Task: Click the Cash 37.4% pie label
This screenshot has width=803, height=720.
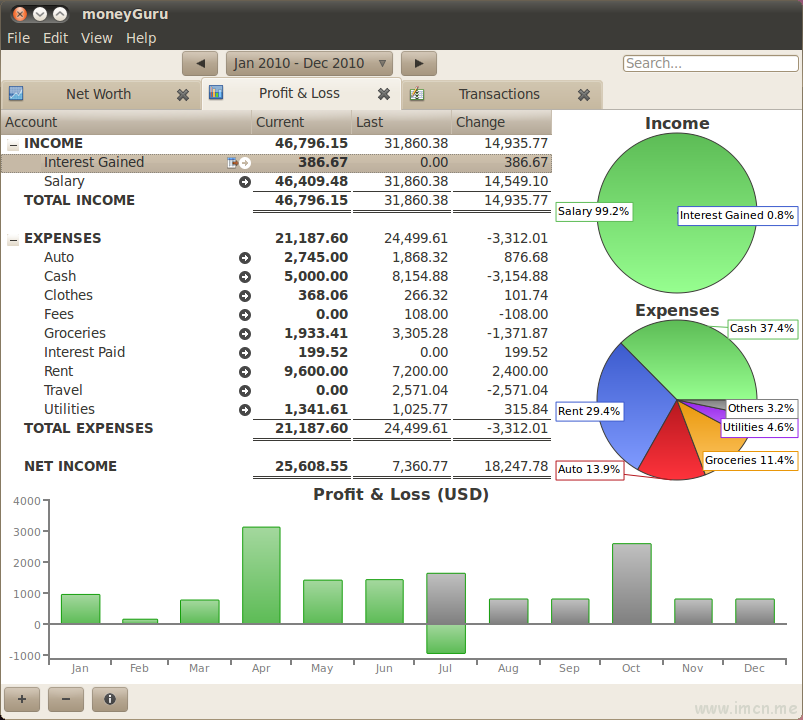Action: click(x=762, y=328)
